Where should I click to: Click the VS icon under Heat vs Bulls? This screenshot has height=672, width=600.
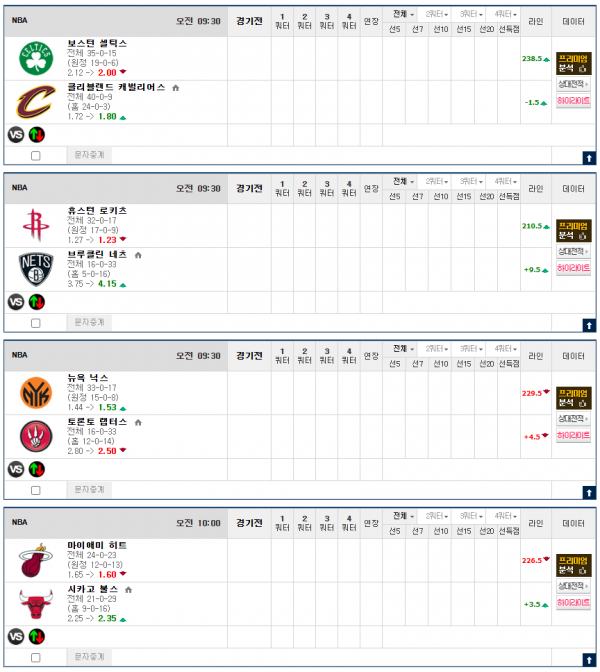(x=16, y=636)
